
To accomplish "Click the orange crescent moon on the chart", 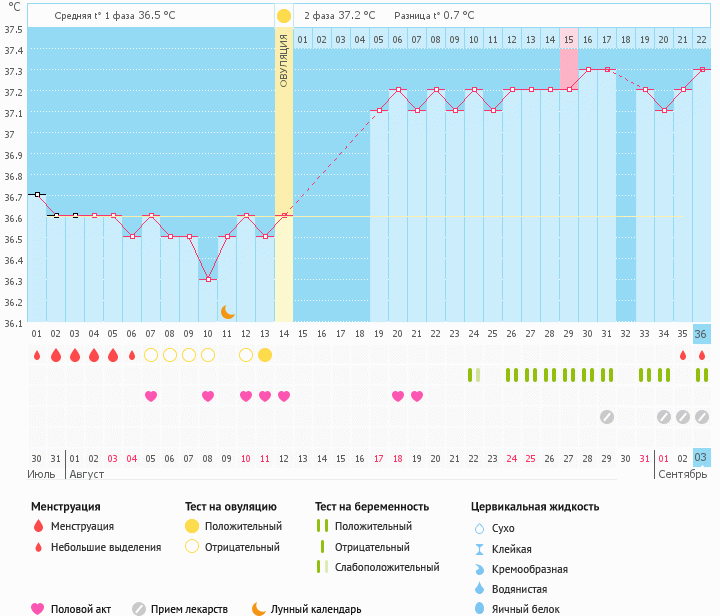I will tap(227, 312).
